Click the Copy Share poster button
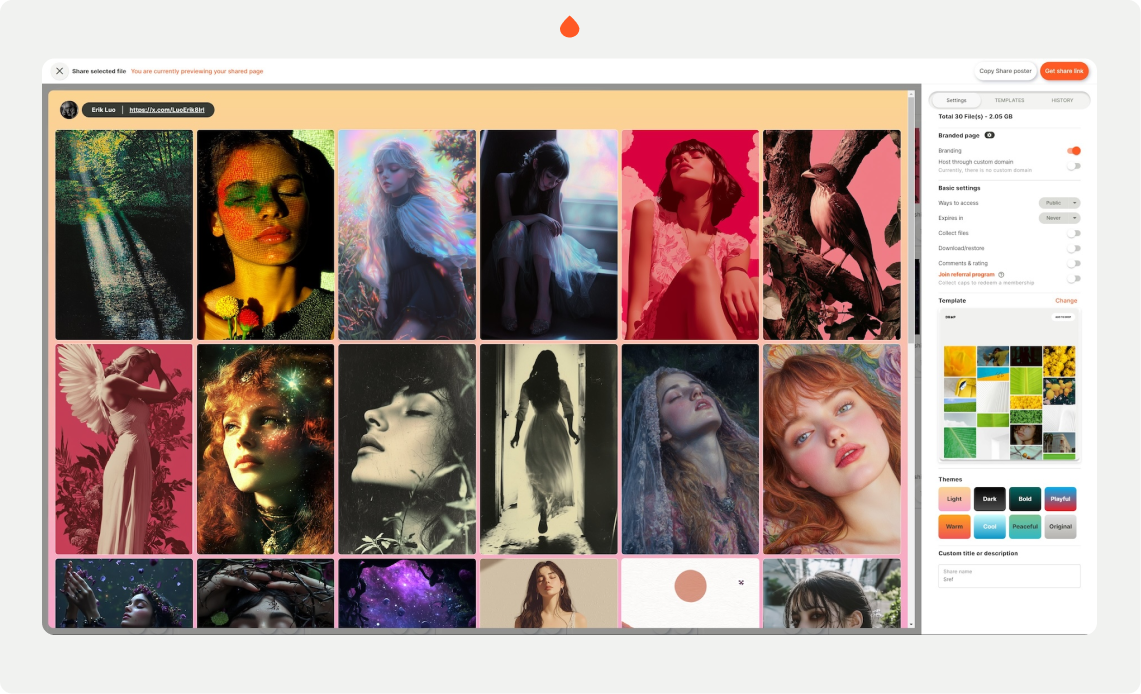Screen dimensions: 1141x694 click(1005, 71)
